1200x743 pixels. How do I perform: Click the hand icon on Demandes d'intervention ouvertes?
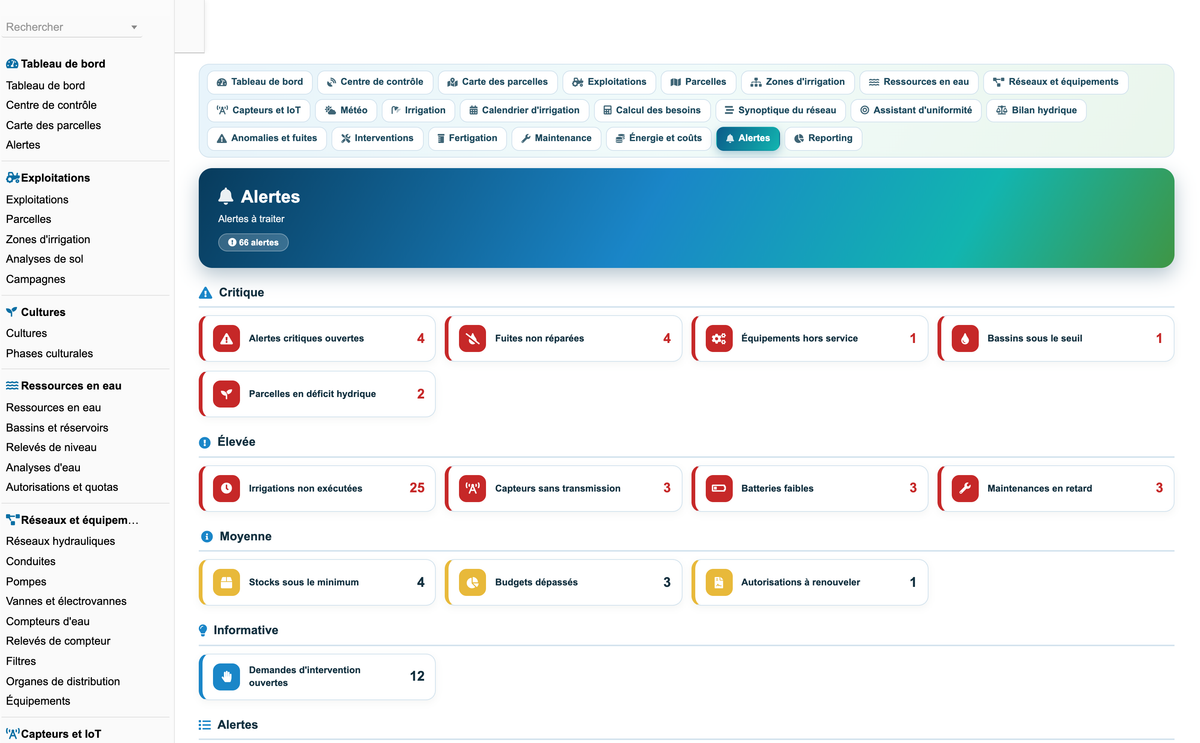tap(227, 677)
